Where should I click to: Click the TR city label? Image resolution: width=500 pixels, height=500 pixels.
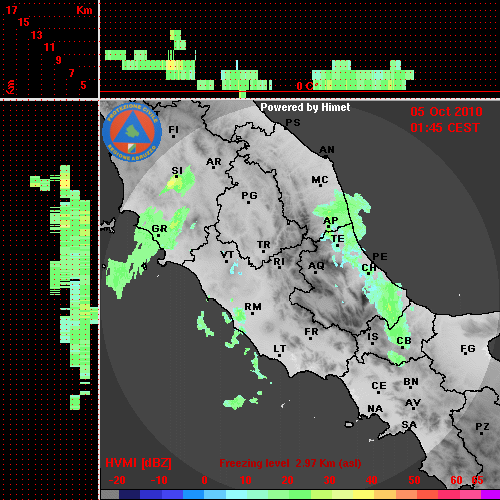(263, 245)
